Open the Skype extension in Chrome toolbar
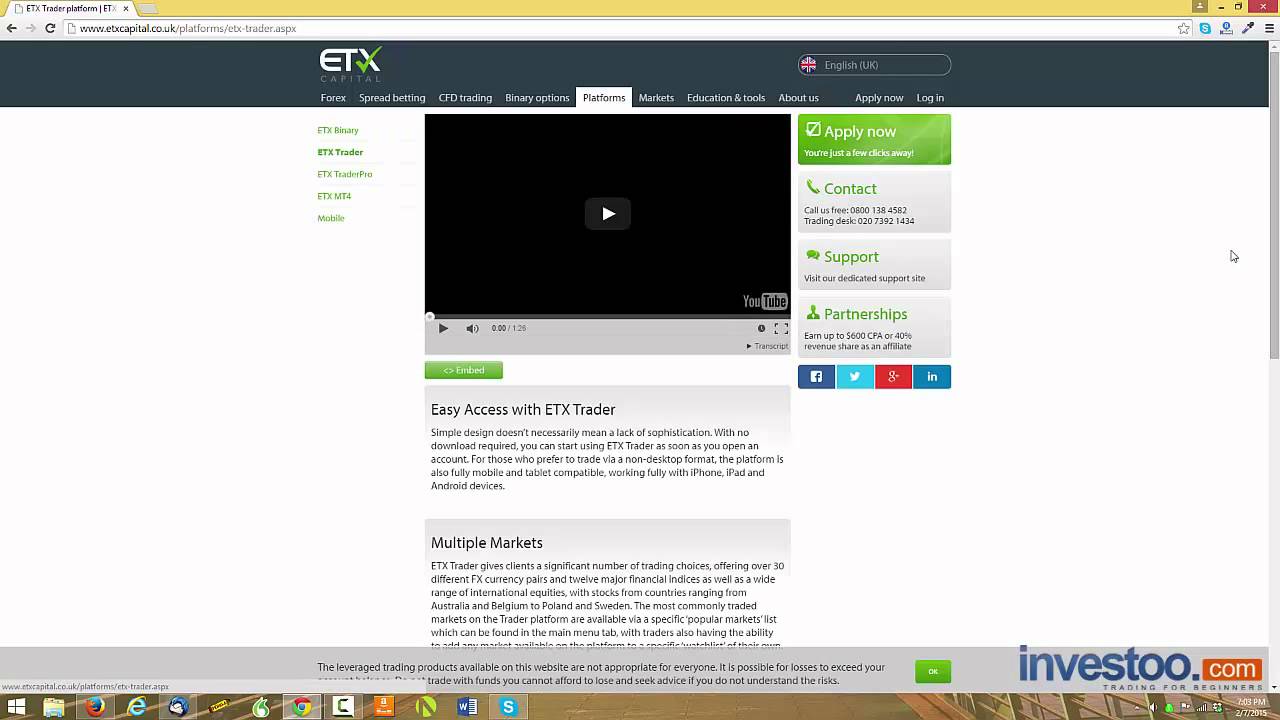The height and width of the screenshot is (720, 1280). [x=1205, y=28]
